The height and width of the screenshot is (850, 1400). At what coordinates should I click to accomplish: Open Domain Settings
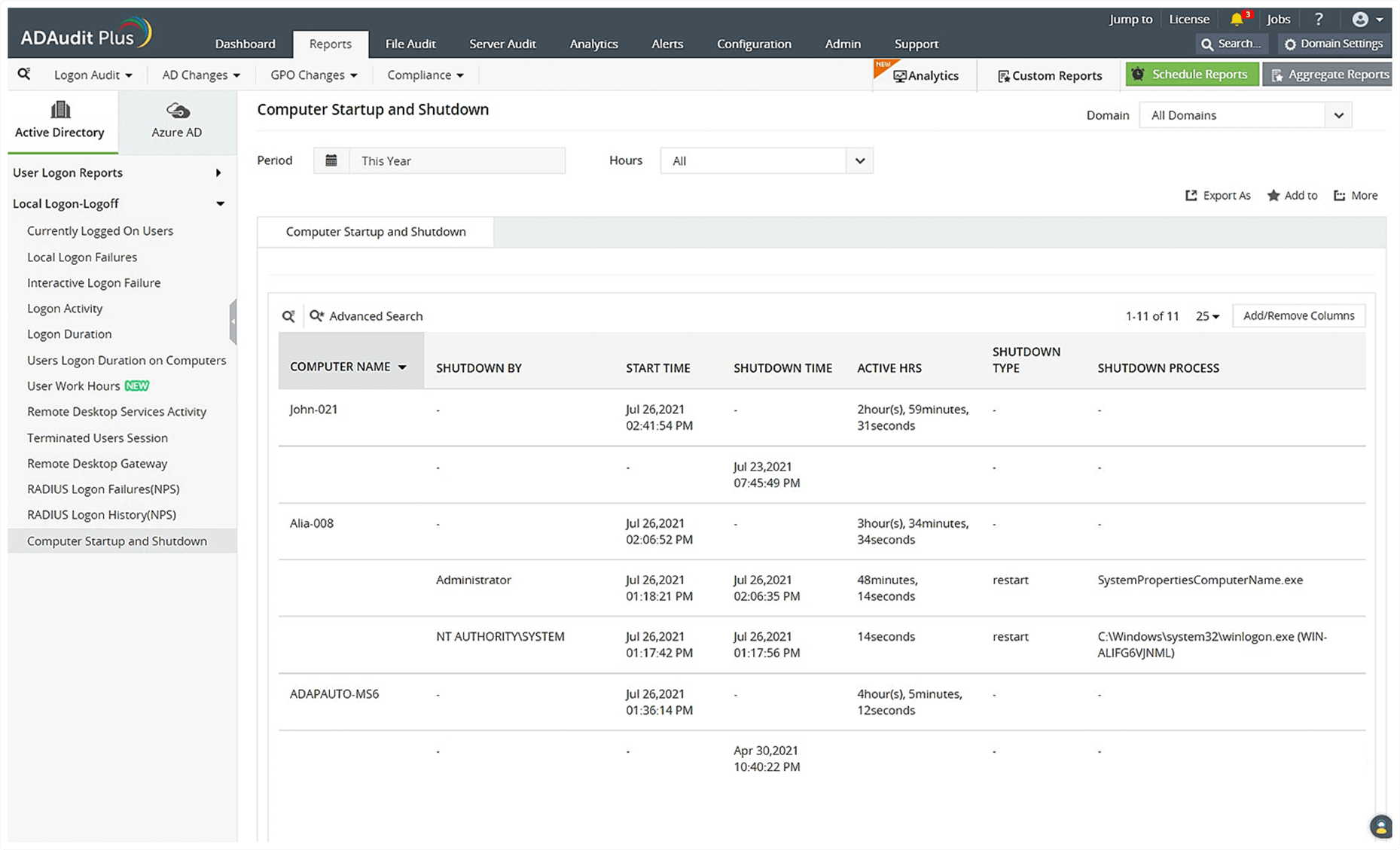[1334, 43]
